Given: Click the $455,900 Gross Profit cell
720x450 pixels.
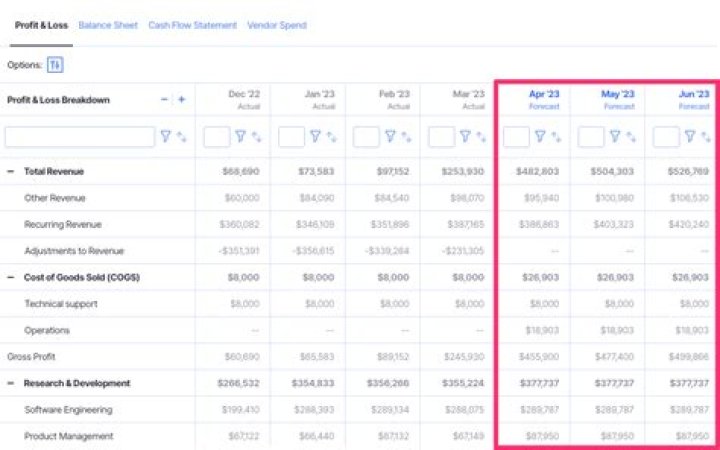Looking at the screenshot, I should click(x=539, y=357).
